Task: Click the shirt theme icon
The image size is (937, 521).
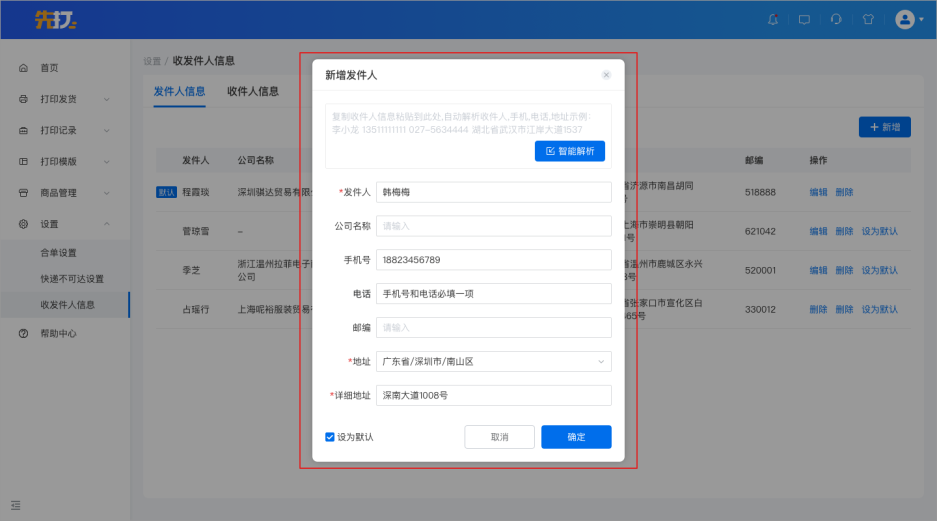Action: [868, 19]
